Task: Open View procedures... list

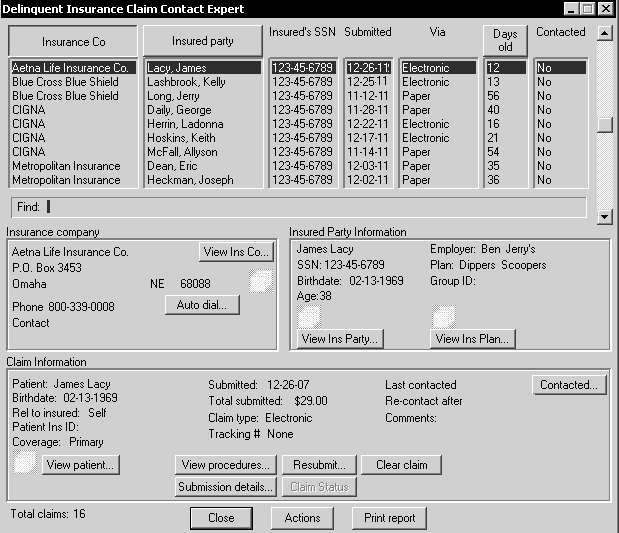Action: tap(226, 465)
